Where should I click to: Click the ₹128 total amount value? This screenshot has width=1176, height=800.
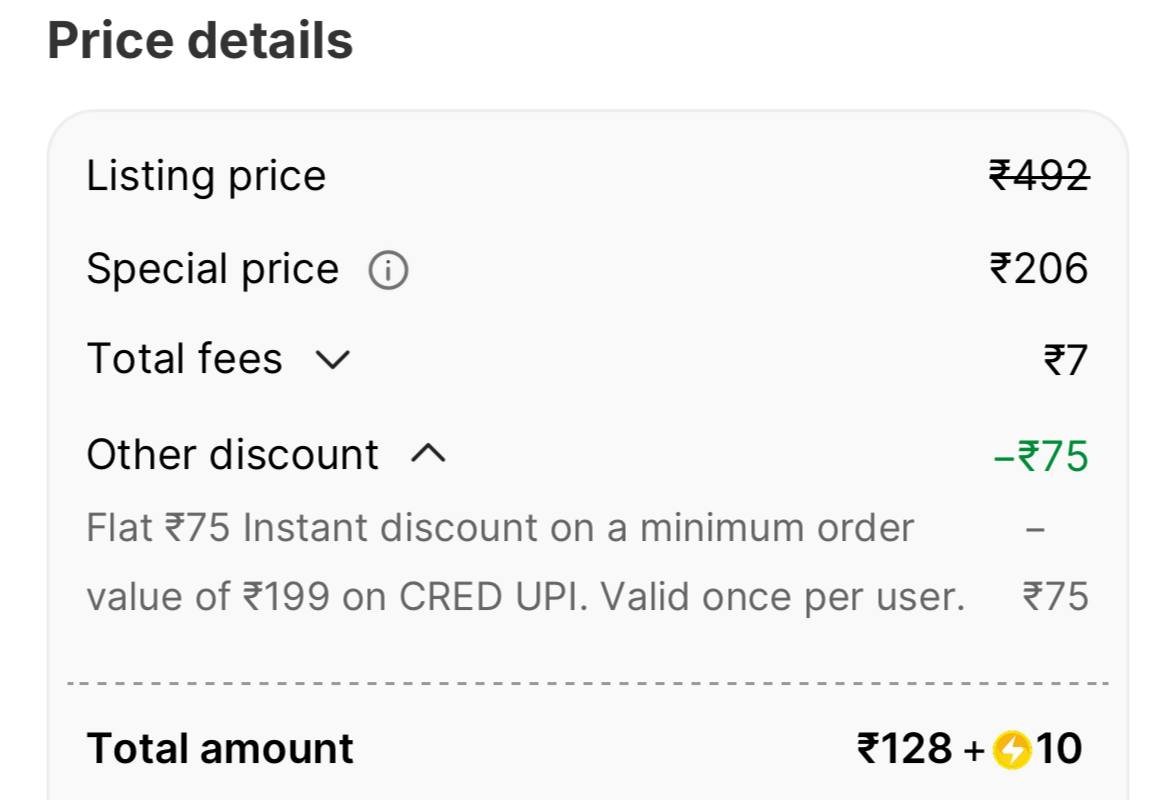(905, 749)
